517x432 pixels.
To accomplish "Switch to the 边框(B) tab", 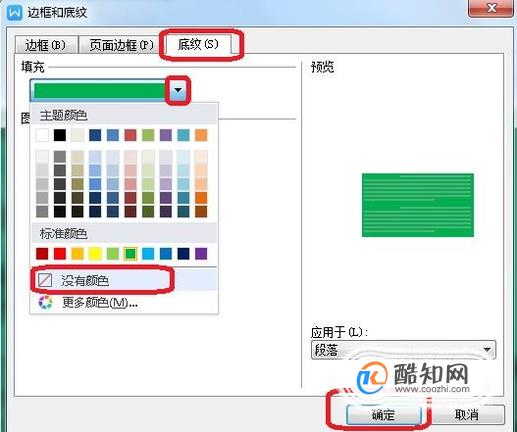I will pyautogui.click(x=45, y=45).
